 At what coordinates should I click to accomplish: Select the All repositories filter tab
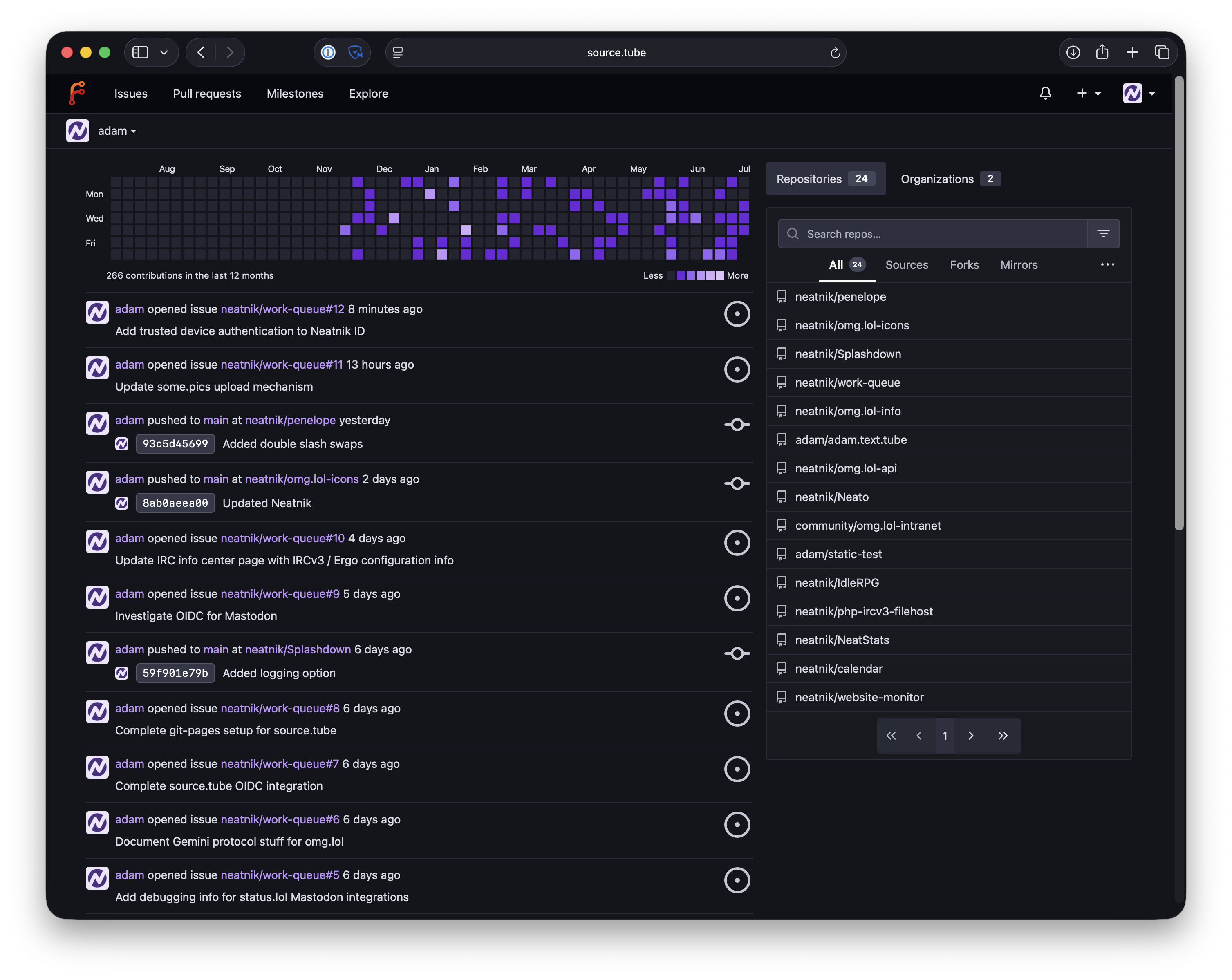point(847,264)
